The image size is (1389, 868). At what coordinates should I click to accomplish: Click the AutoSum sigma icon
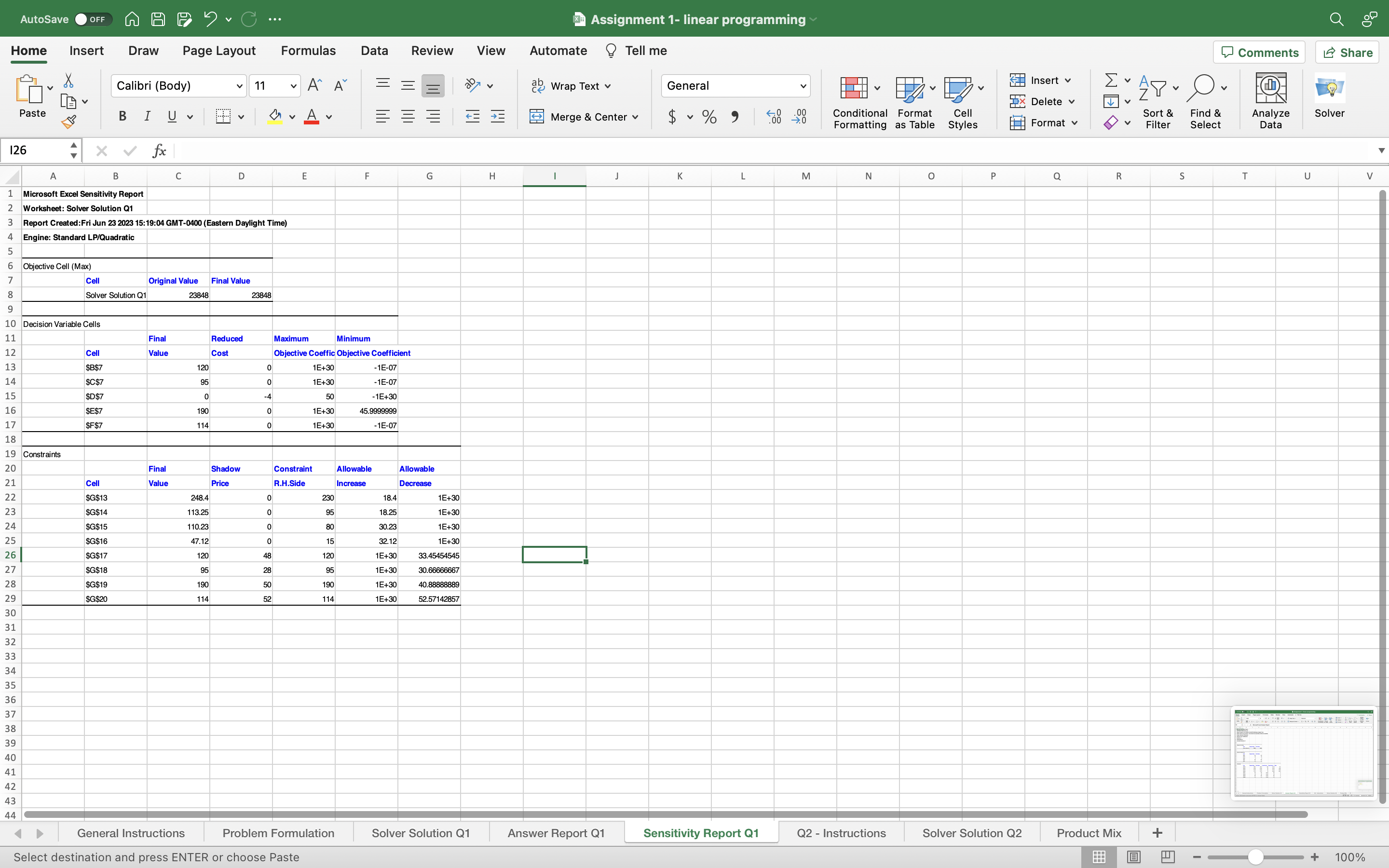(1111, 80)
